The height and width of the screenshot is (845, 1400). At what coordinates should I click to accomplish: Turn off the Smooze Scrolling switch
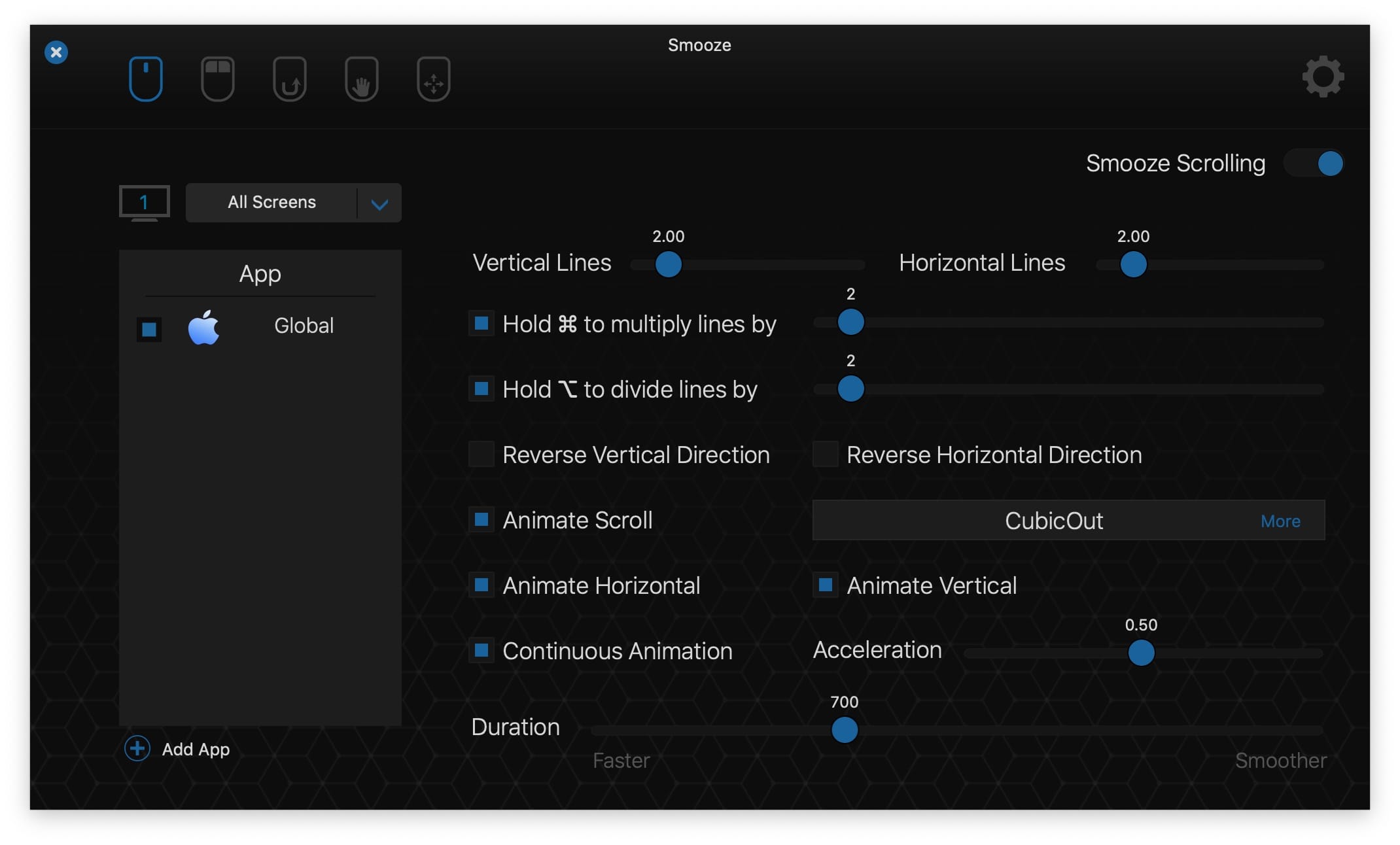(x=1315, y=164)
